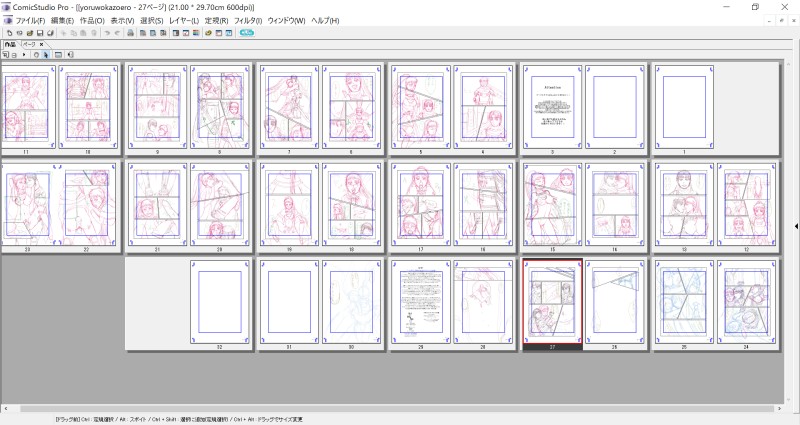Close the ページ tab with its x
Viewport: 800px width, 425px height.
point(41,44)
